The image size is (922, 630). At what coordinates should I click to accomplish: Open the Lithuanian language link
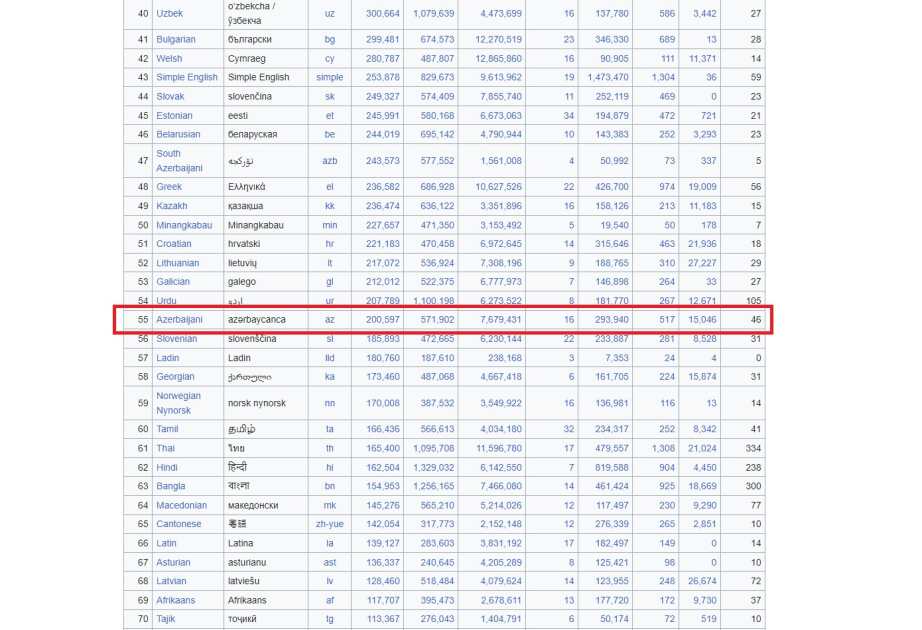click(x=178, y=263)
